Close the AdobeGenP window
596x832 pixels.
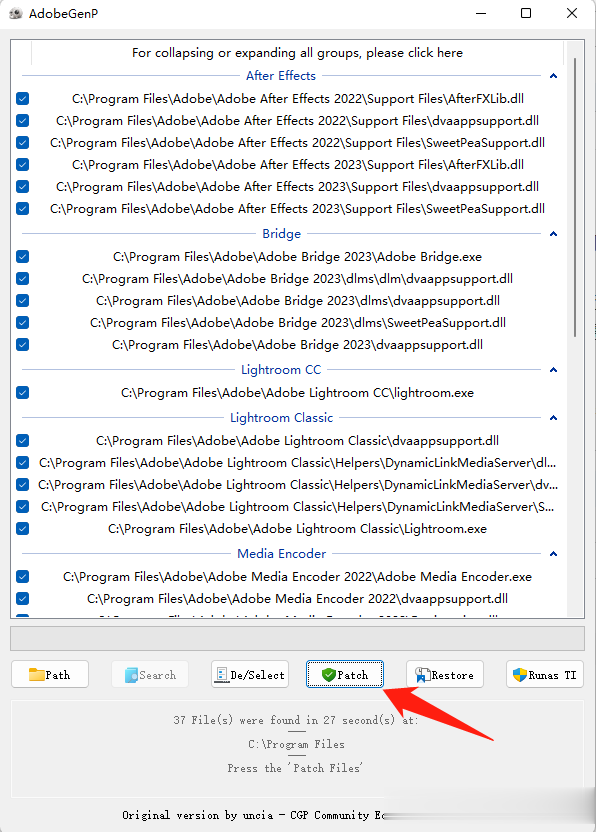572,13
